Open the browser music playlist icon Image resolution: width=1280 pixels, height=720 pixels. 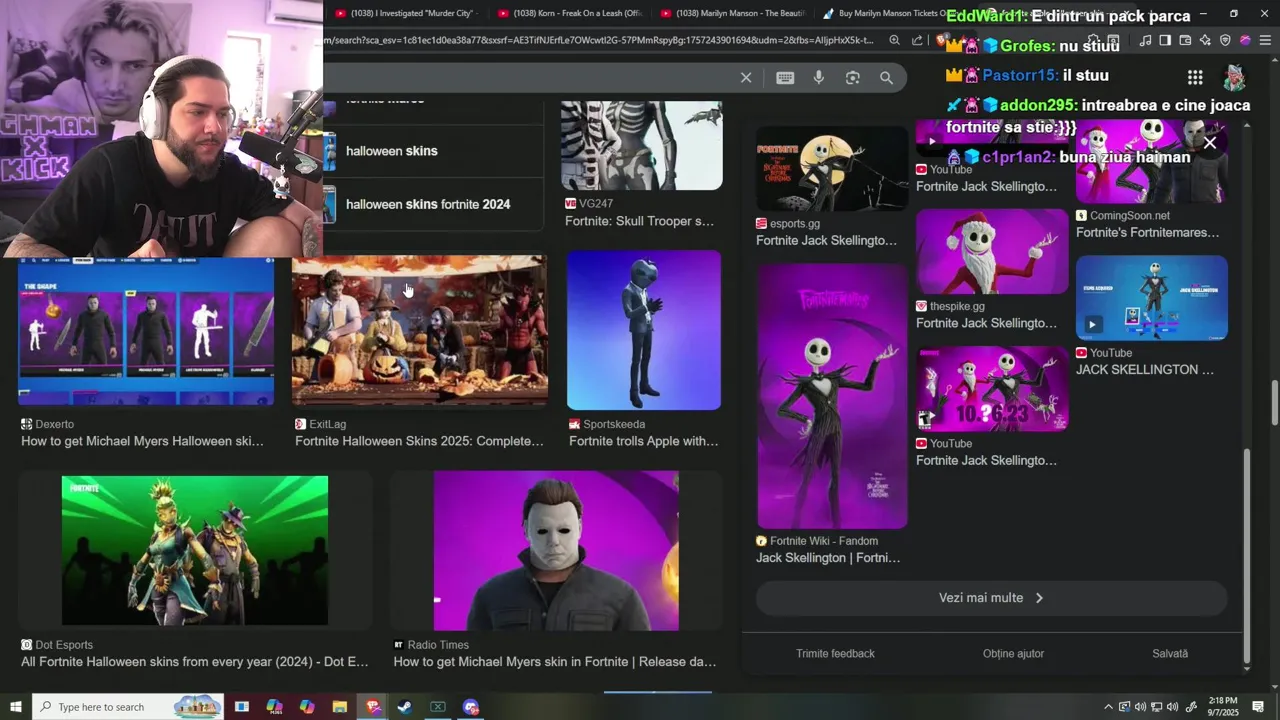1146,40
